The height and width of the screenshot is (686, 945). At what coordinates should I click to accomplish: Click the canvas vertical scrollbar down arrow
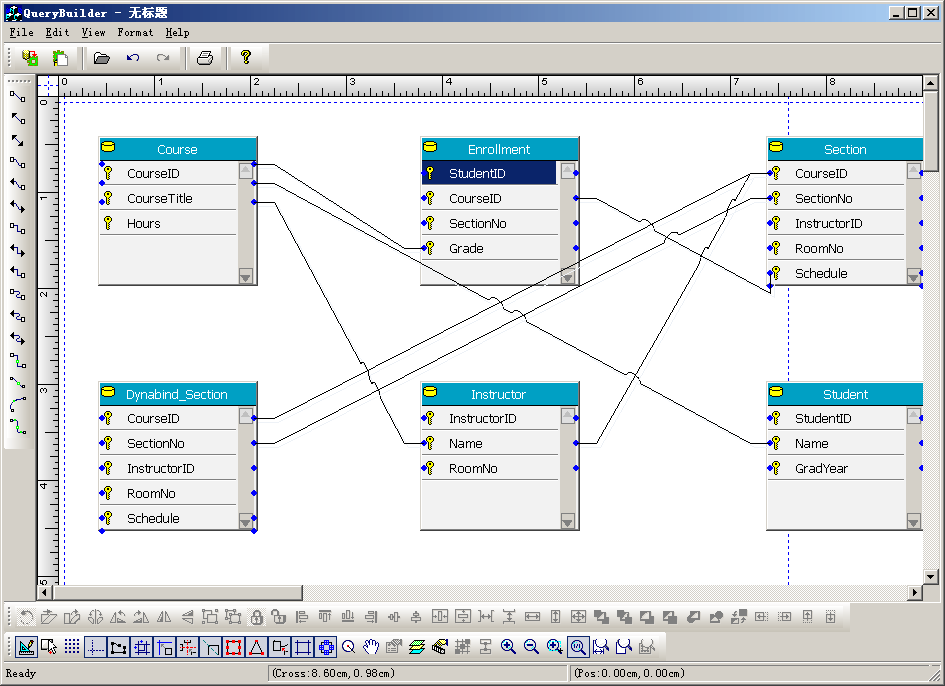931,576
